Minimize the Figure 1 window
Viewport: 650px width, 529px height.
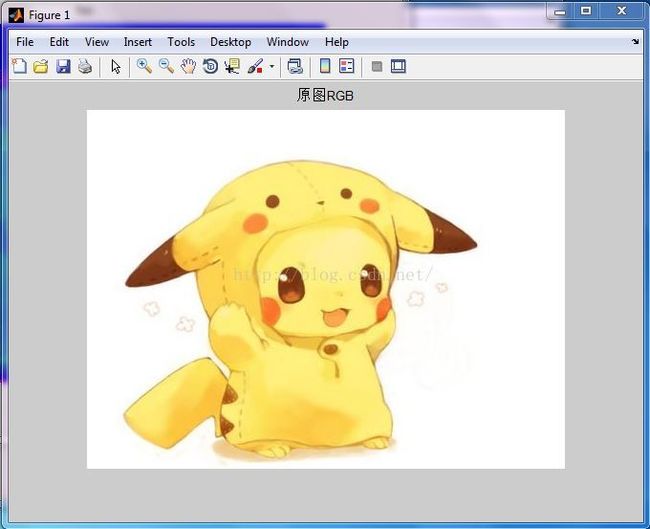560,12
